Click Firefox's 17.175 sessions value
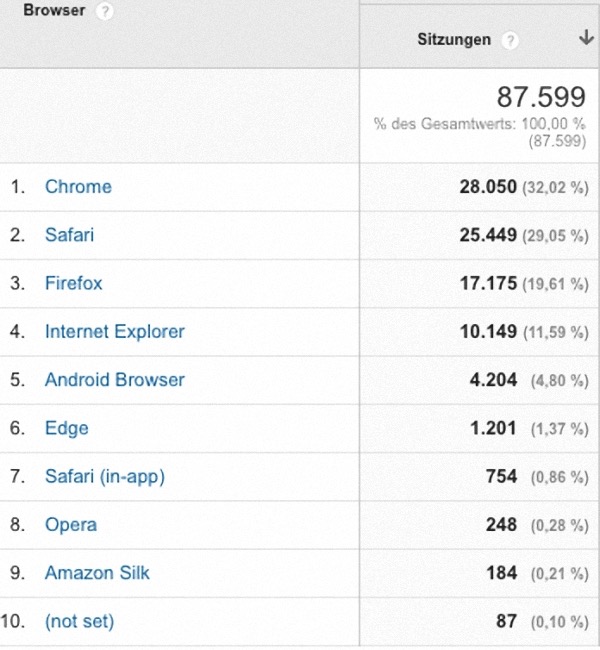The height and width of the screenshot is (650, 600). pos(488,284)
